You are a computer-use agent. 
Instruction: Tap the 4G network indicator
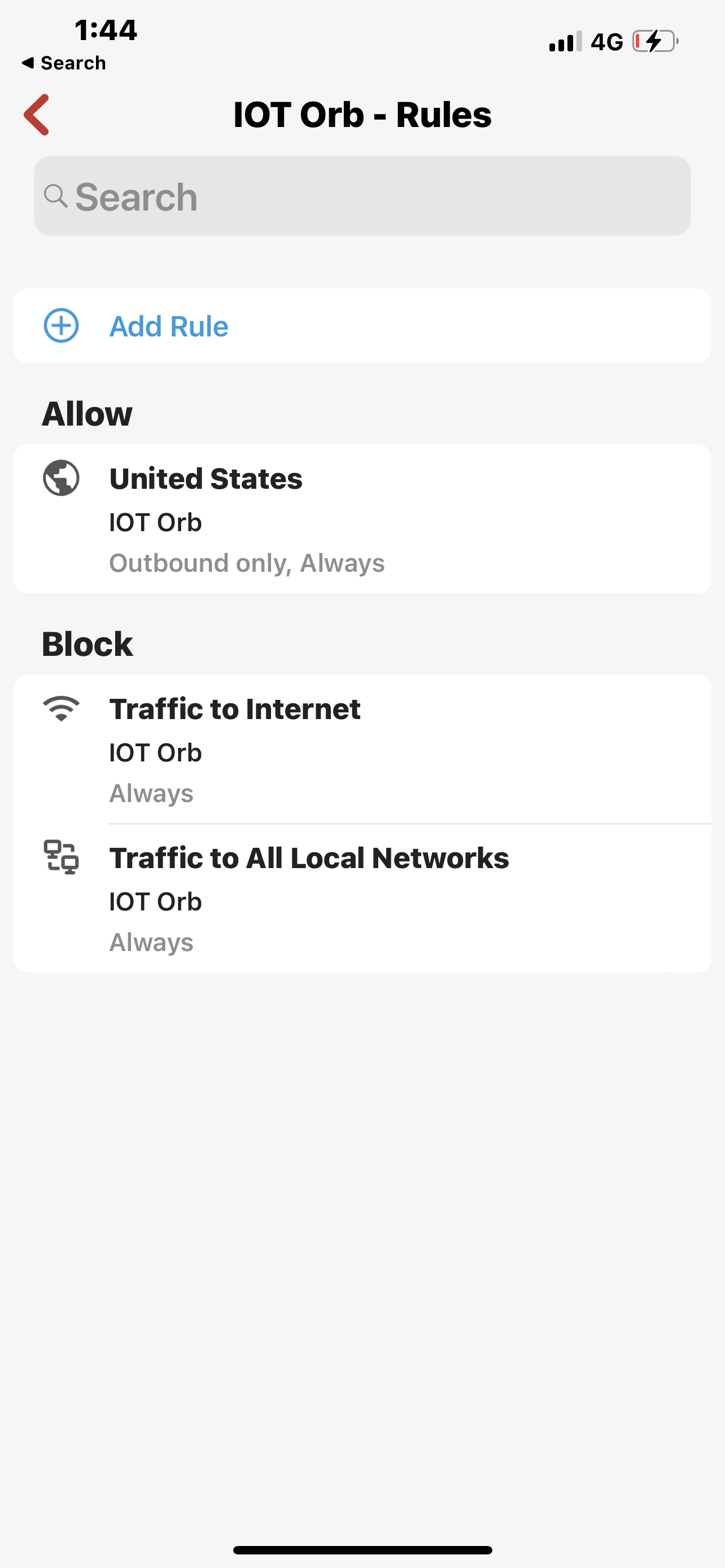pos(607,41)
